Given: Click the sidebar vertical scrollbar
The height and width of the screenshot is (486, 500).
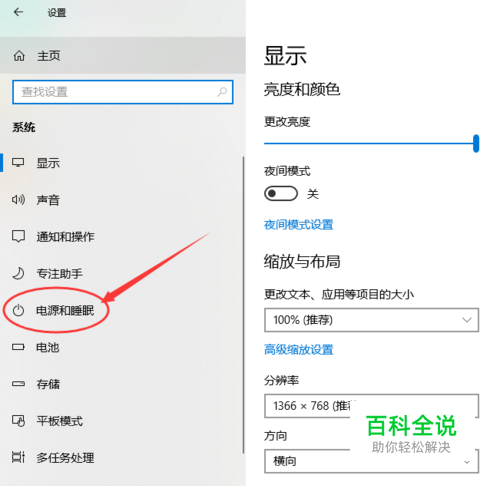Looking at the screenshot, I should coord(243,305).
